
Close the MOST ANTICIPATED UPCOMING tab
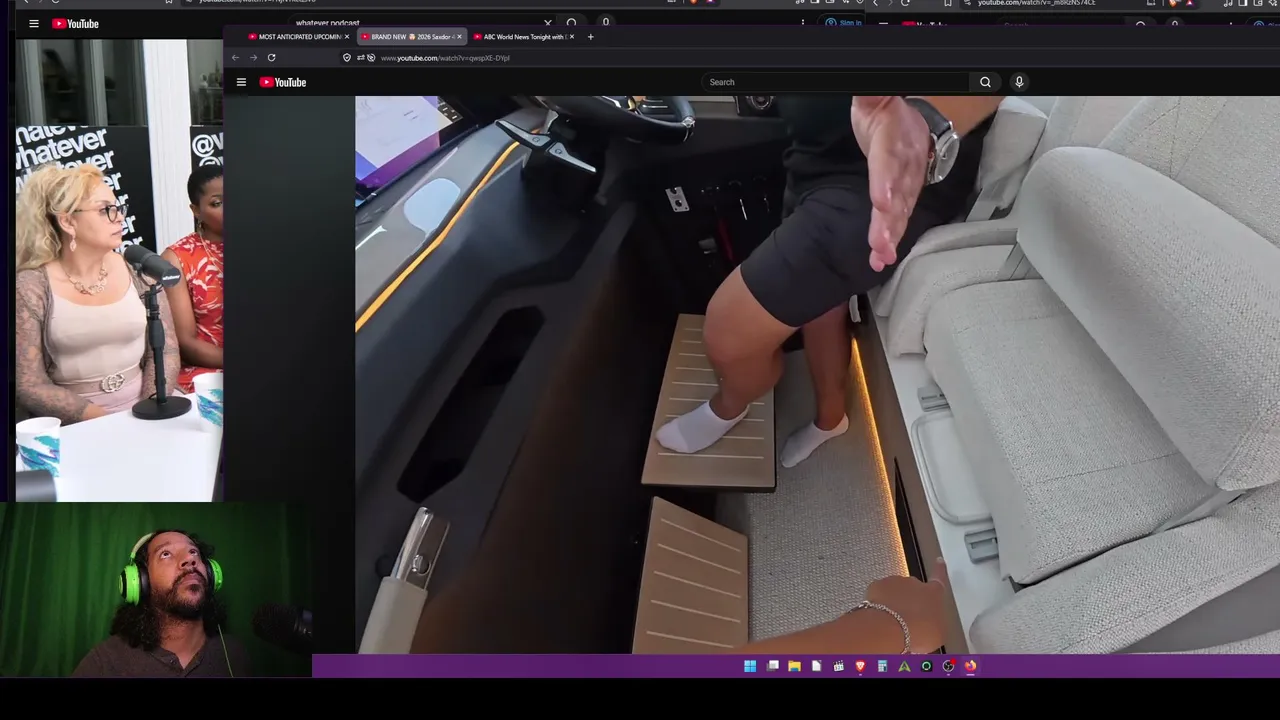[x=347, y=37]
